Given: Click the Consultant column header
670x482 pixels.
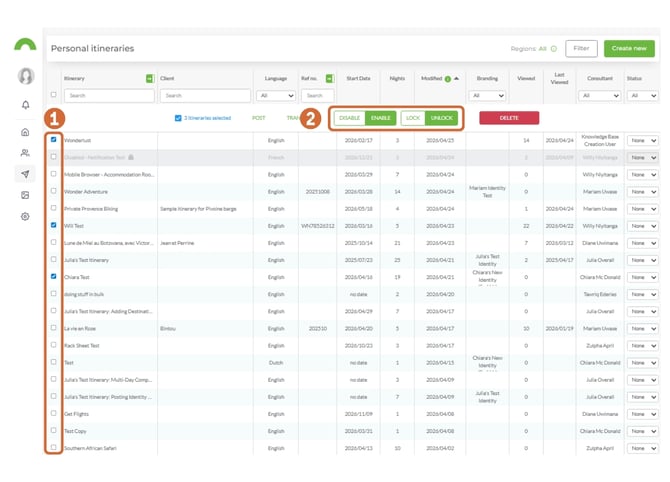Looking at the screenshot, I should 599,79.
